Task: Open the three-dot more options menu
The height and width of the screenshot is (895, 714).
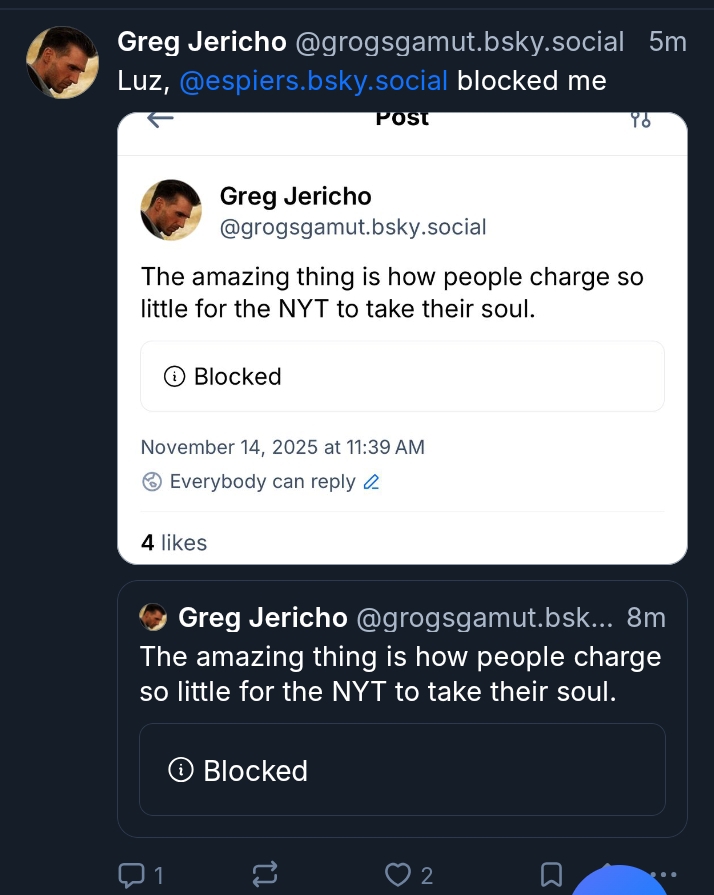Action: click(x=663, y=874)
